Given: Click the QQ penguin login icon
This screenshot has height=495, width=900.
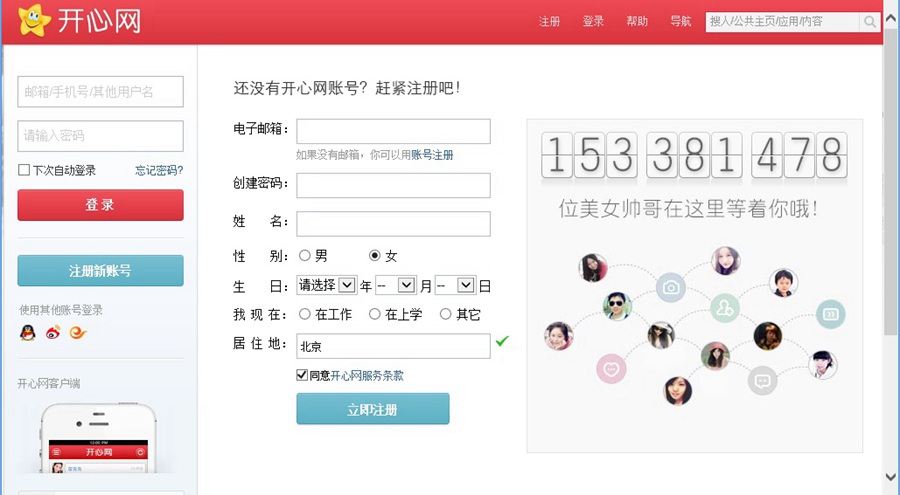Looking at the screenshot, I should click(28, 332).
